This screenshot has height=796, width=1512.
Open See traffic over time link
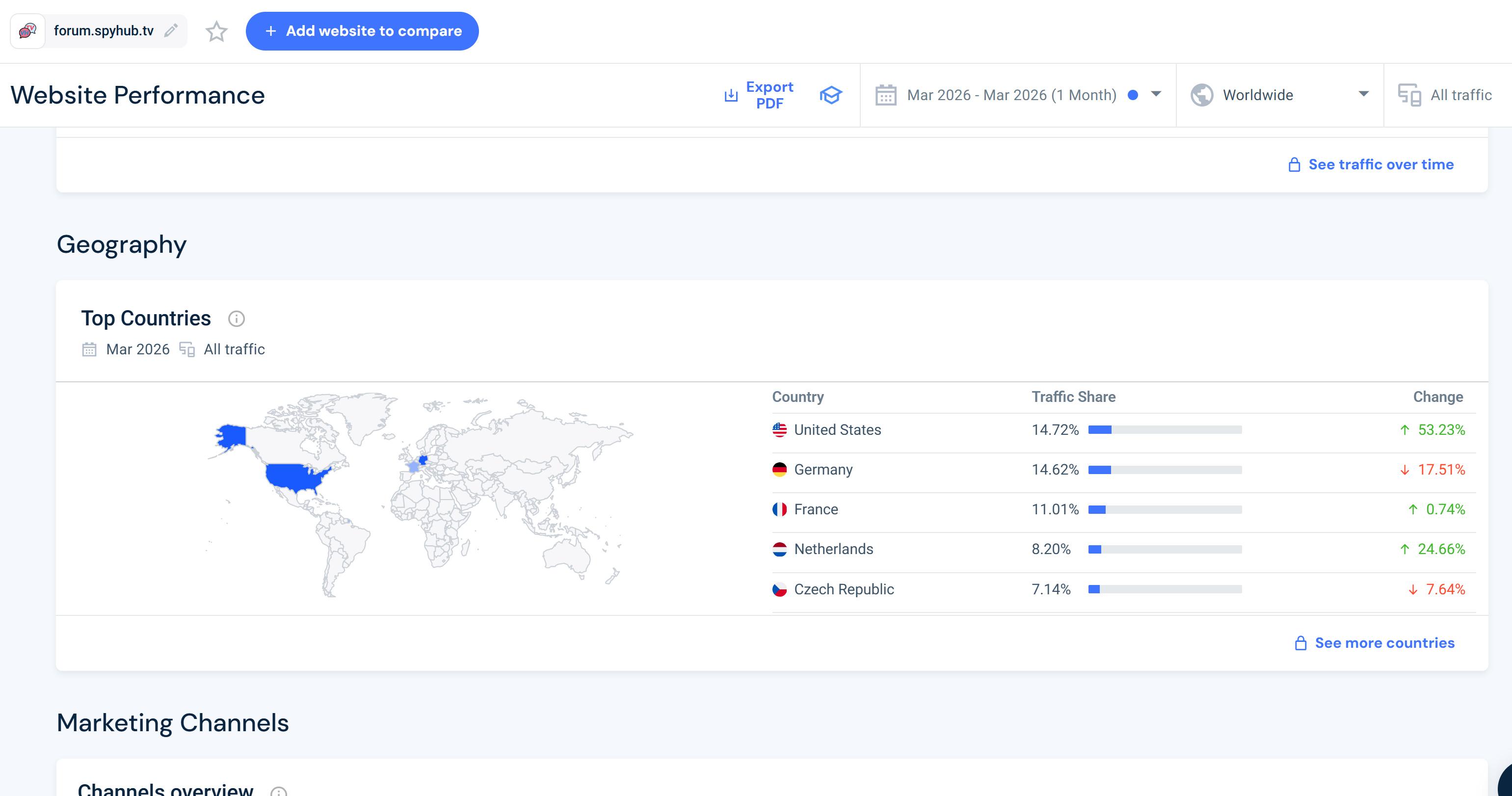coord(1380,164)
